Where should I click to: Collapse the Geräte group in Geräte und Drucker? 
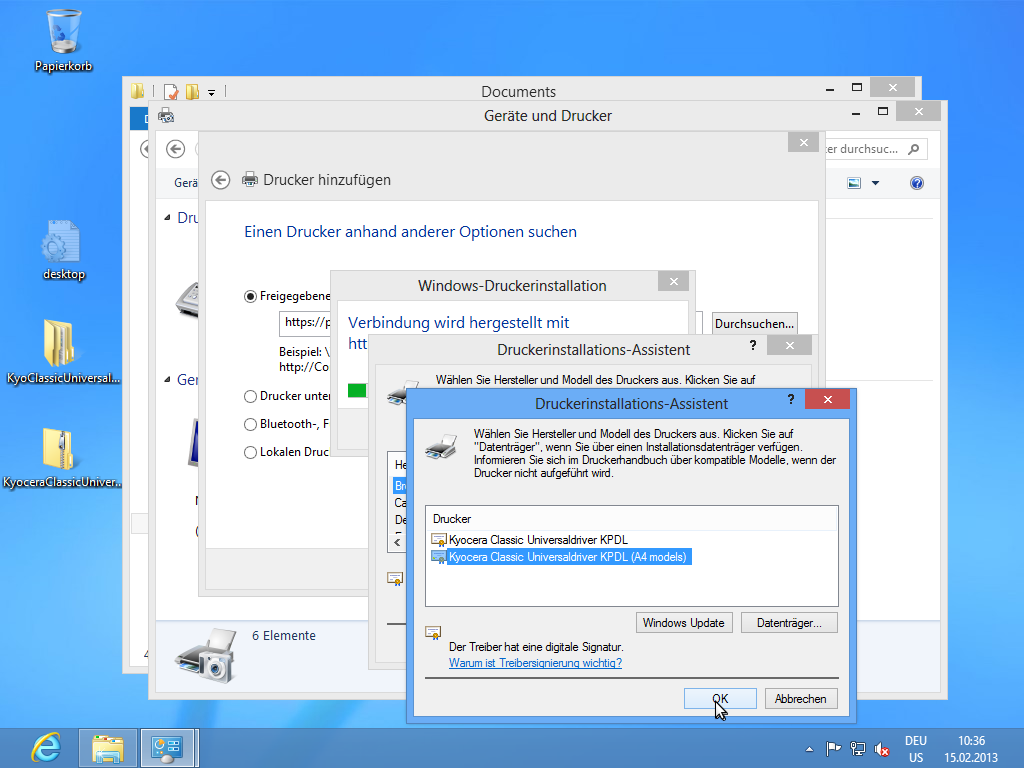[167, 379]
